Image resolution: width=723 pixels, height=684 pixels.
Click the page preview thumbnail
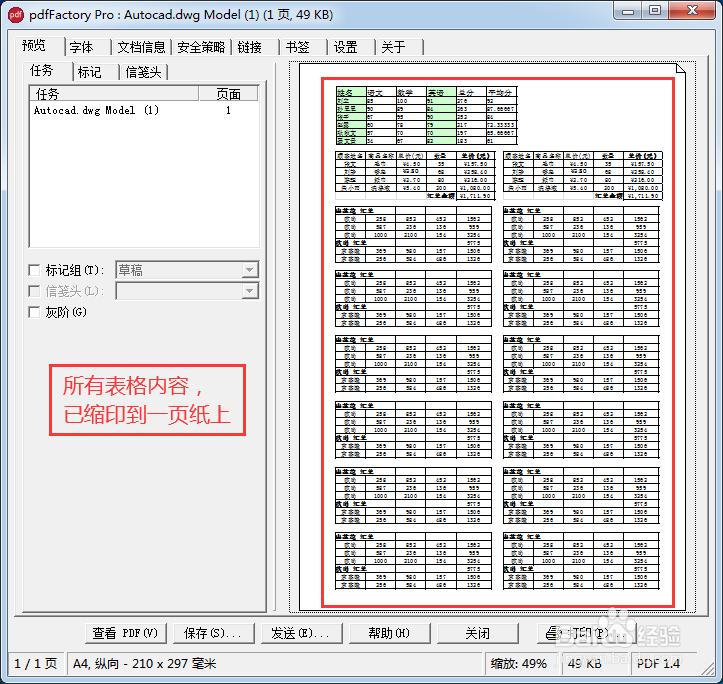(x=492, y=337)
